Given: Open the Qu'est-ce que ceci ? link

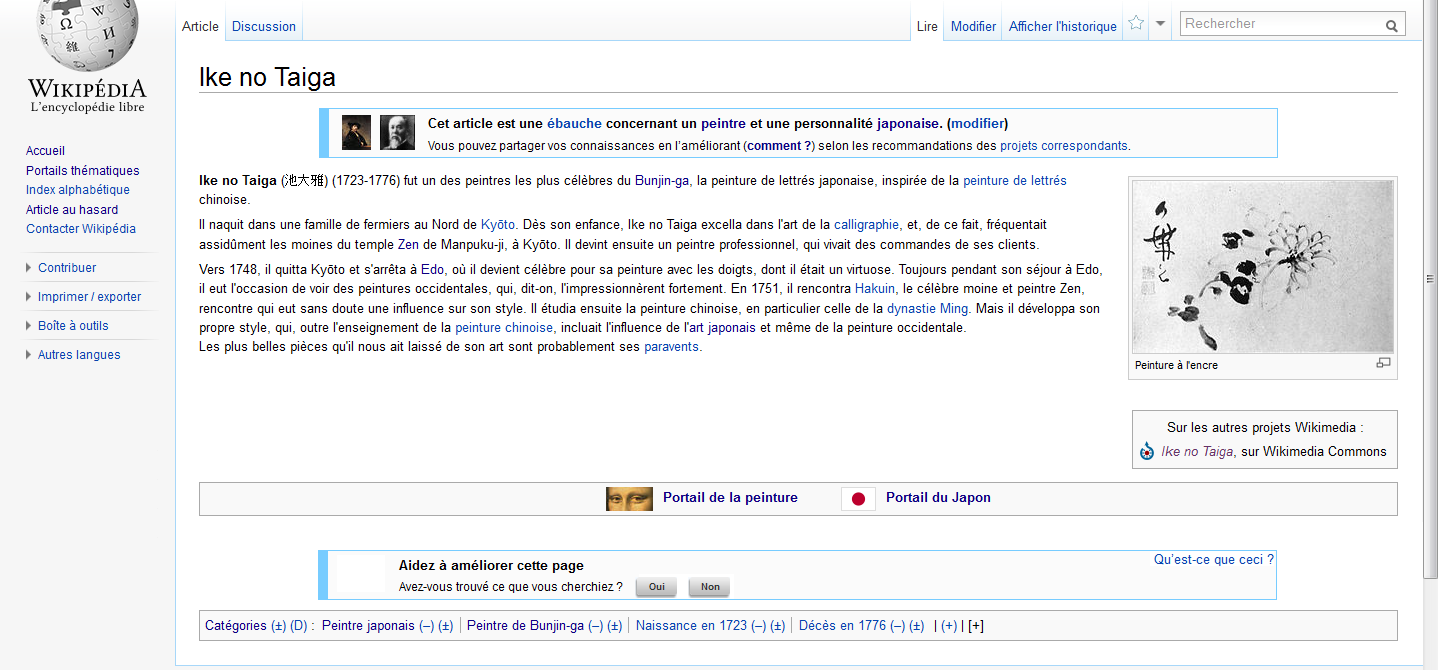Looking at the screenshot, I should (1214, 560).
